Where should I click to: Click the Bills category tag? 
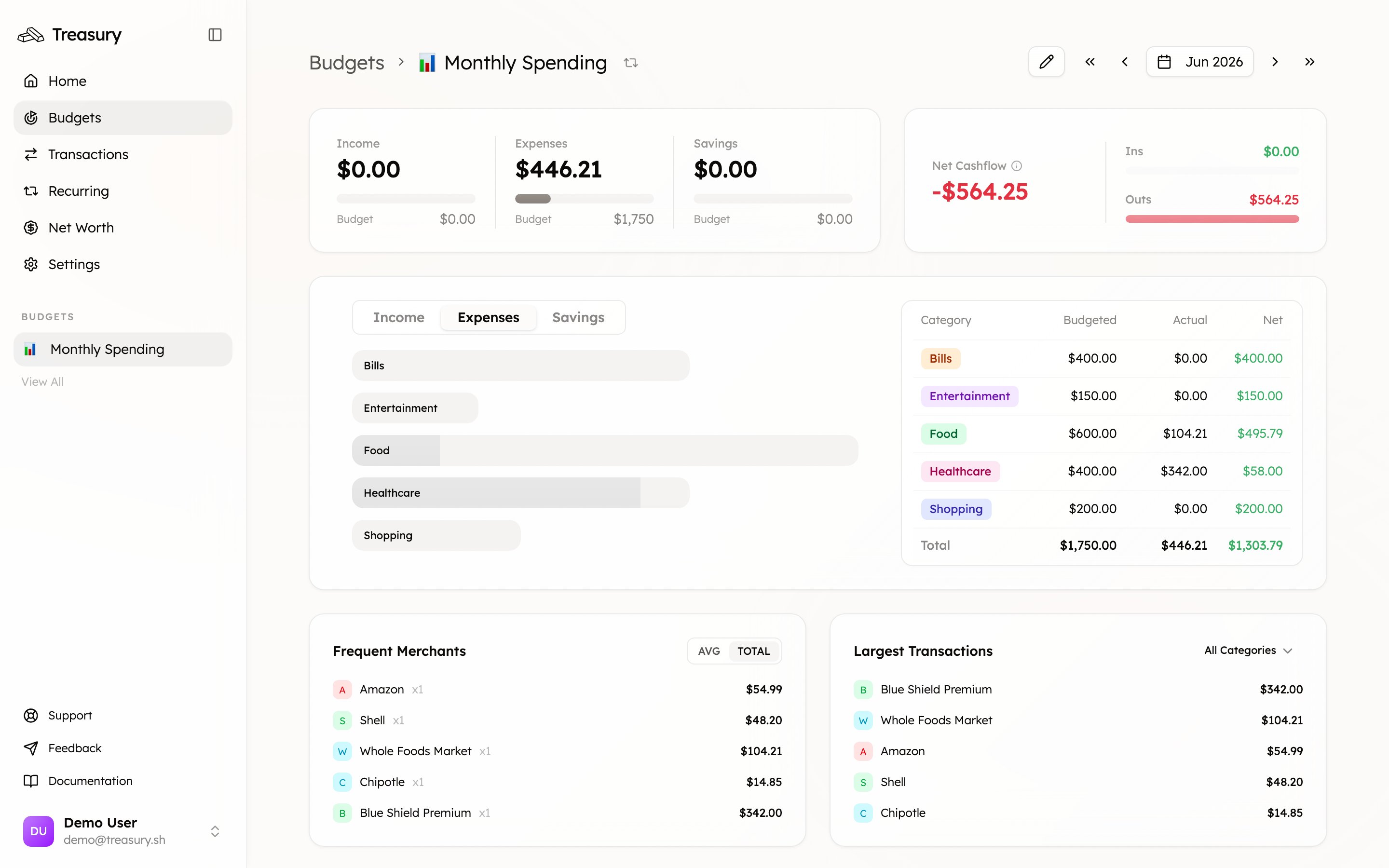pyautogui.click(x=941, y=359)
